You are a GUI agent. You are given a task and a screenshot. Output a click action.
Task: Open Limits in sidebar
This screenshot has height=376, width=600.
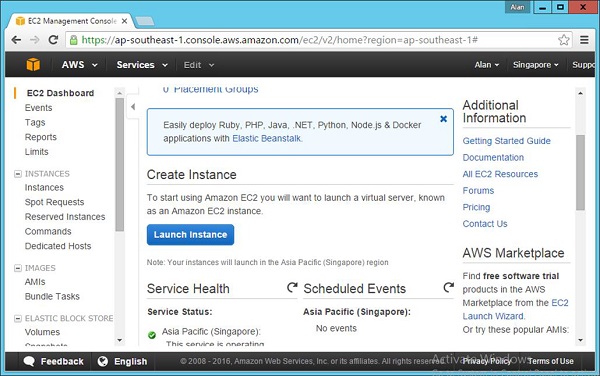[x=36, y=152]
